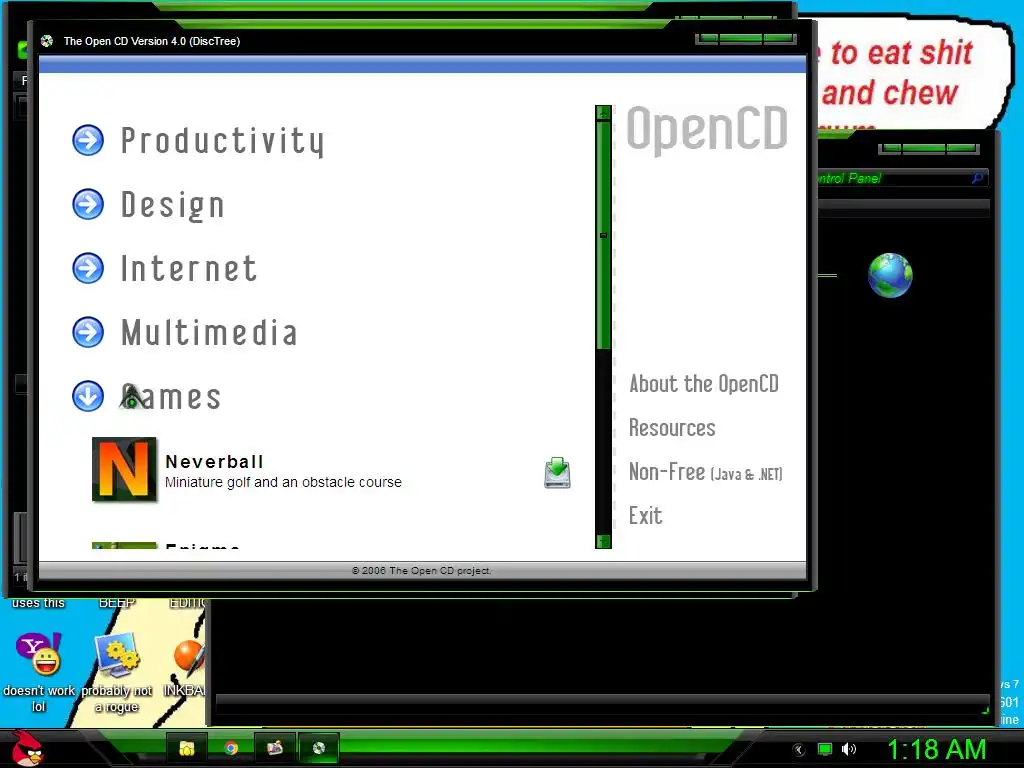Click the scrollbar up arrow

tap(603, 113)
